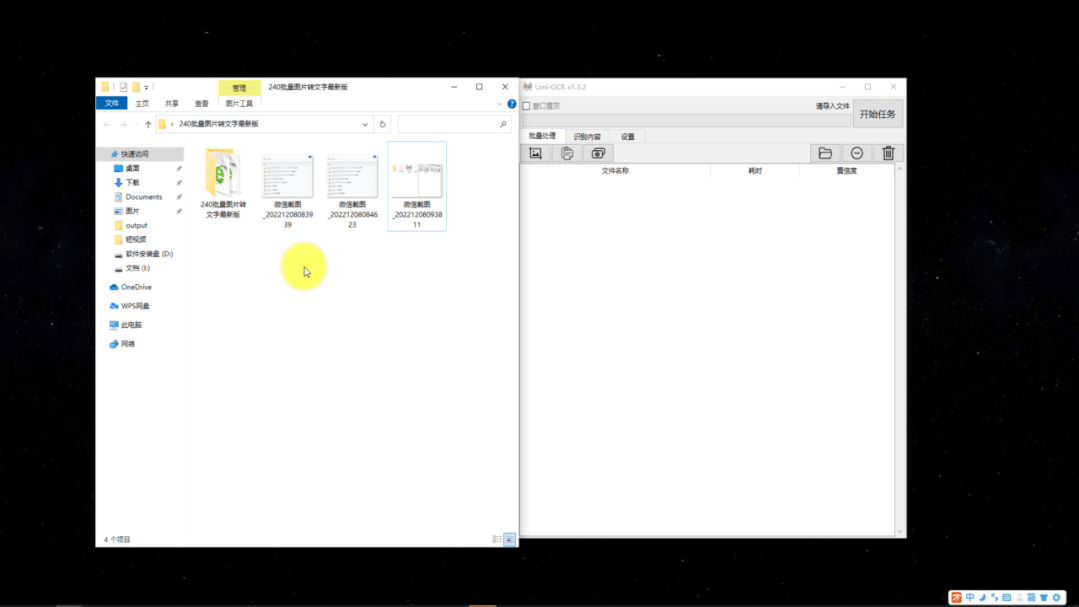Click the circled minus remove icon in Umi-OCR
The height and width of the screenshot is (607, 1079).
[857, 153]
